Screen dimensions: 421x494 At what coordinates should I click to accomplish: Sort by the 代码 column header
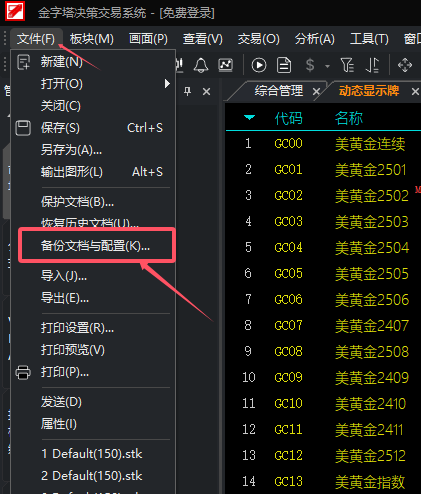click(x=288, y=118)
